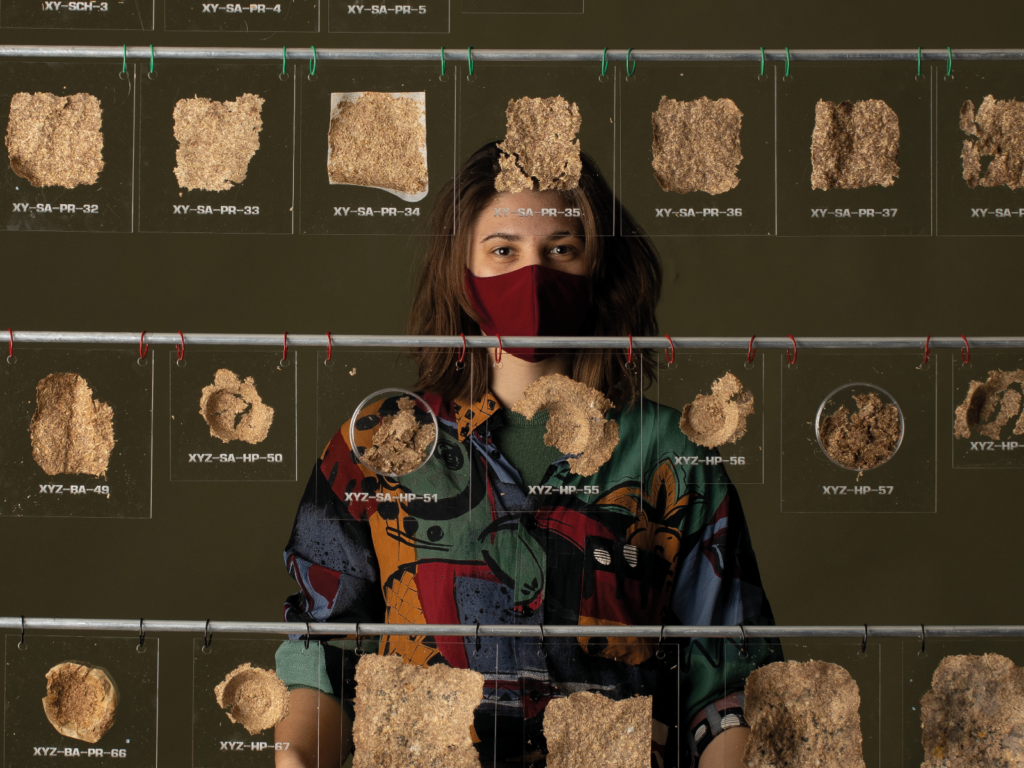Screen dimensions: 1024x768
Task: Click the XY-SA-PR-35 sample above the face
Action: click(539, 143)
